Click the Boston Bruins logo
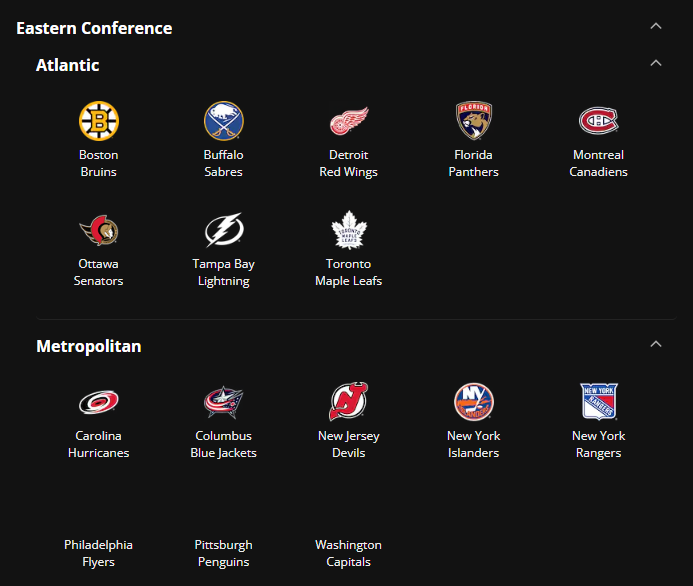The width and height of the screenshot is (693, 586). click(x=99, y=121)
